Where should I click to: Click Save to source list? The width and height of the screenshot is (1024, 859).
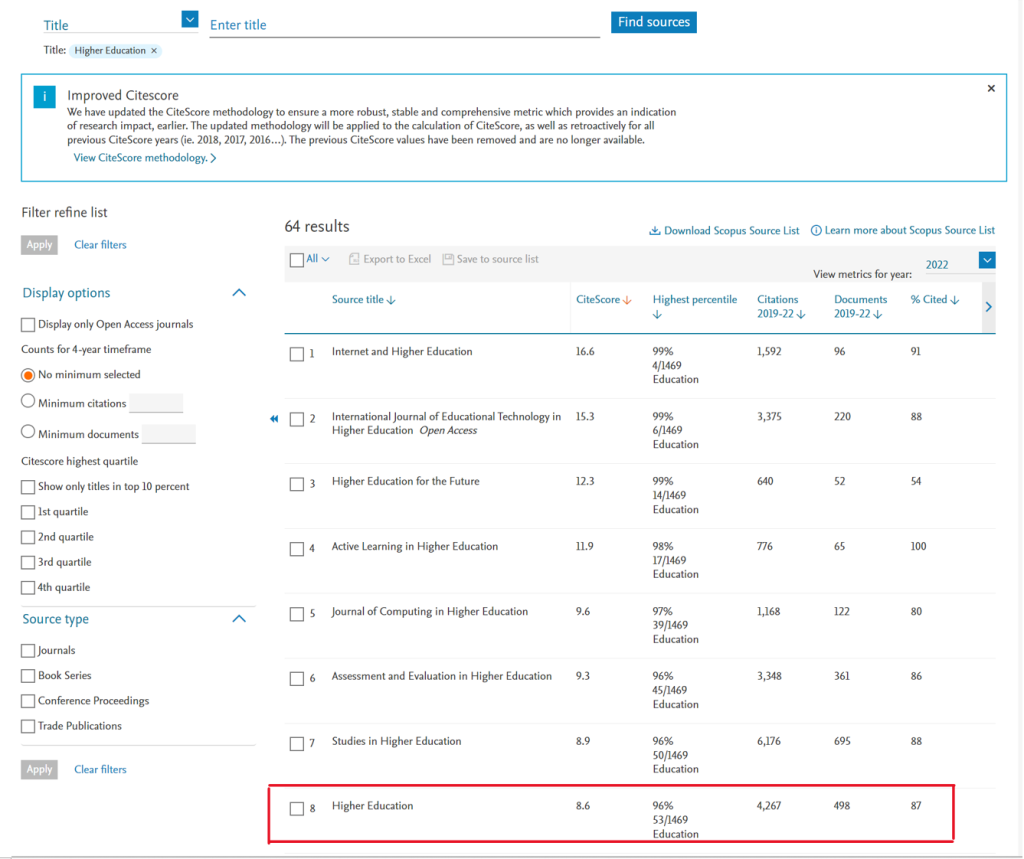490,259
